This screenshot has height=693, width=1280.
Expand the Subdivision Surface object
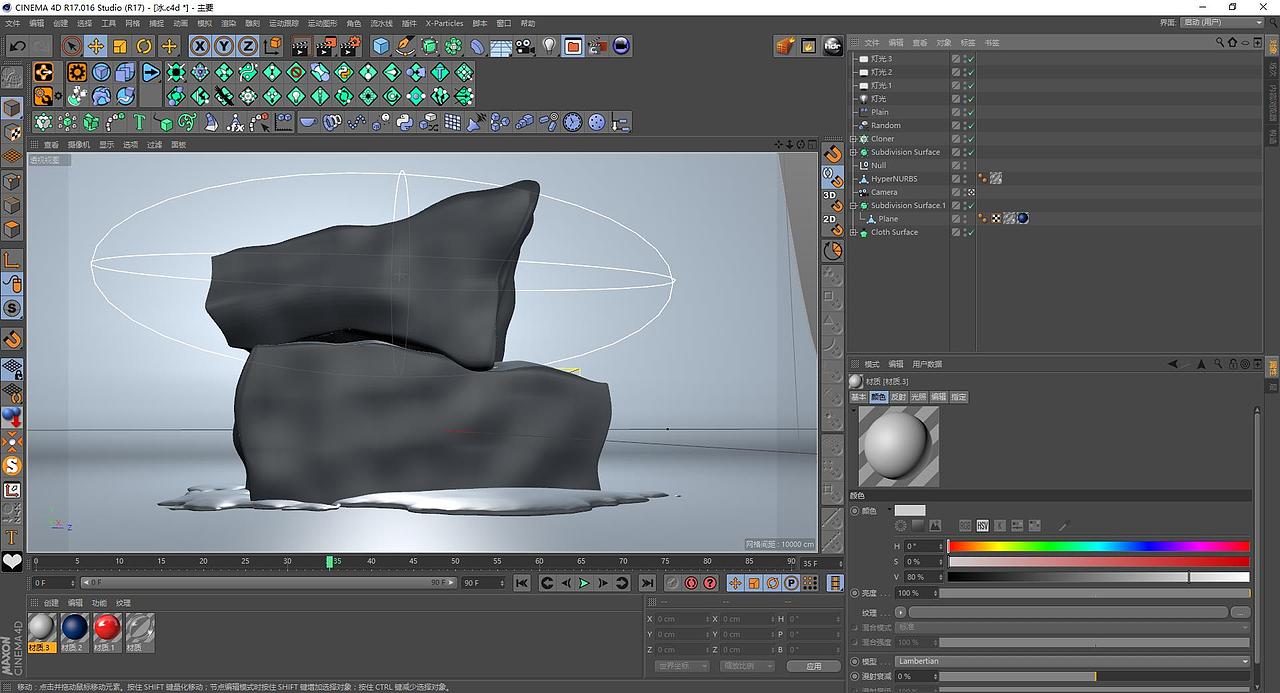[x=853, y=152]
